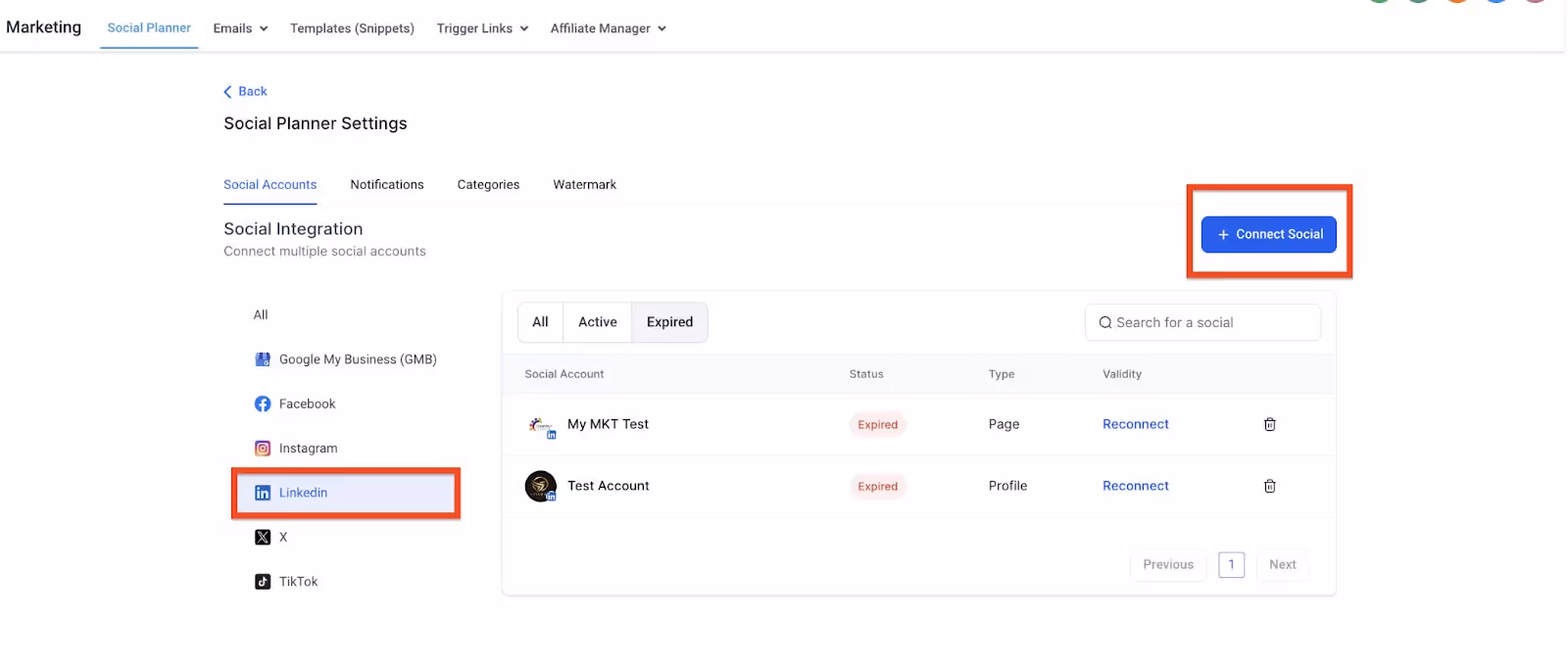The height and width of the screenshot is (666, 1568).
Task: Click Test Account profile avatar
Action: [x=541, y=486]
